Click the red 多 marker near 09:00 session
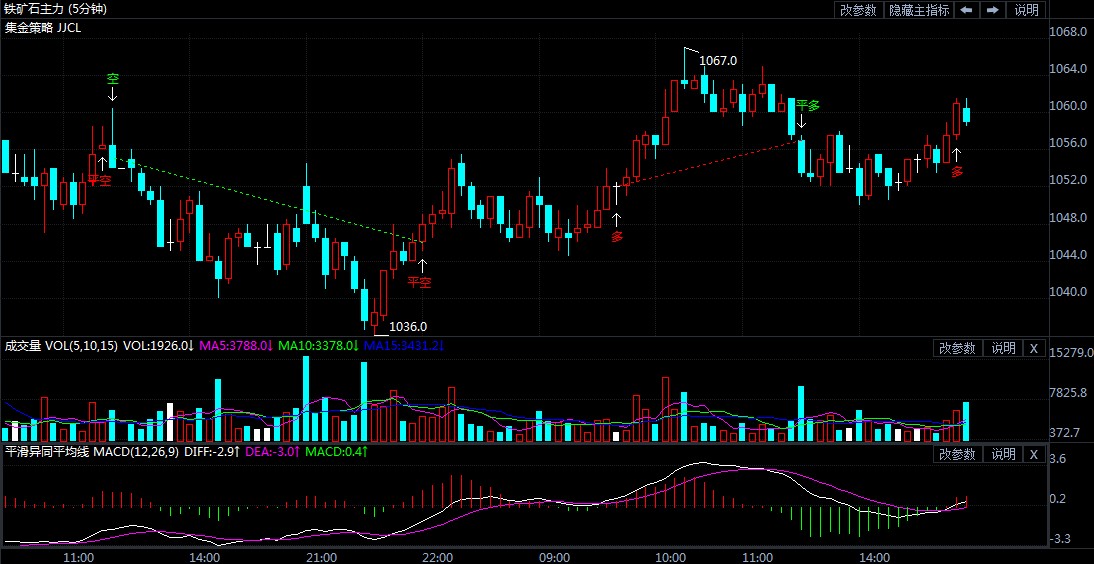This screenshot has height=564, width=1094. coord(617,237)
